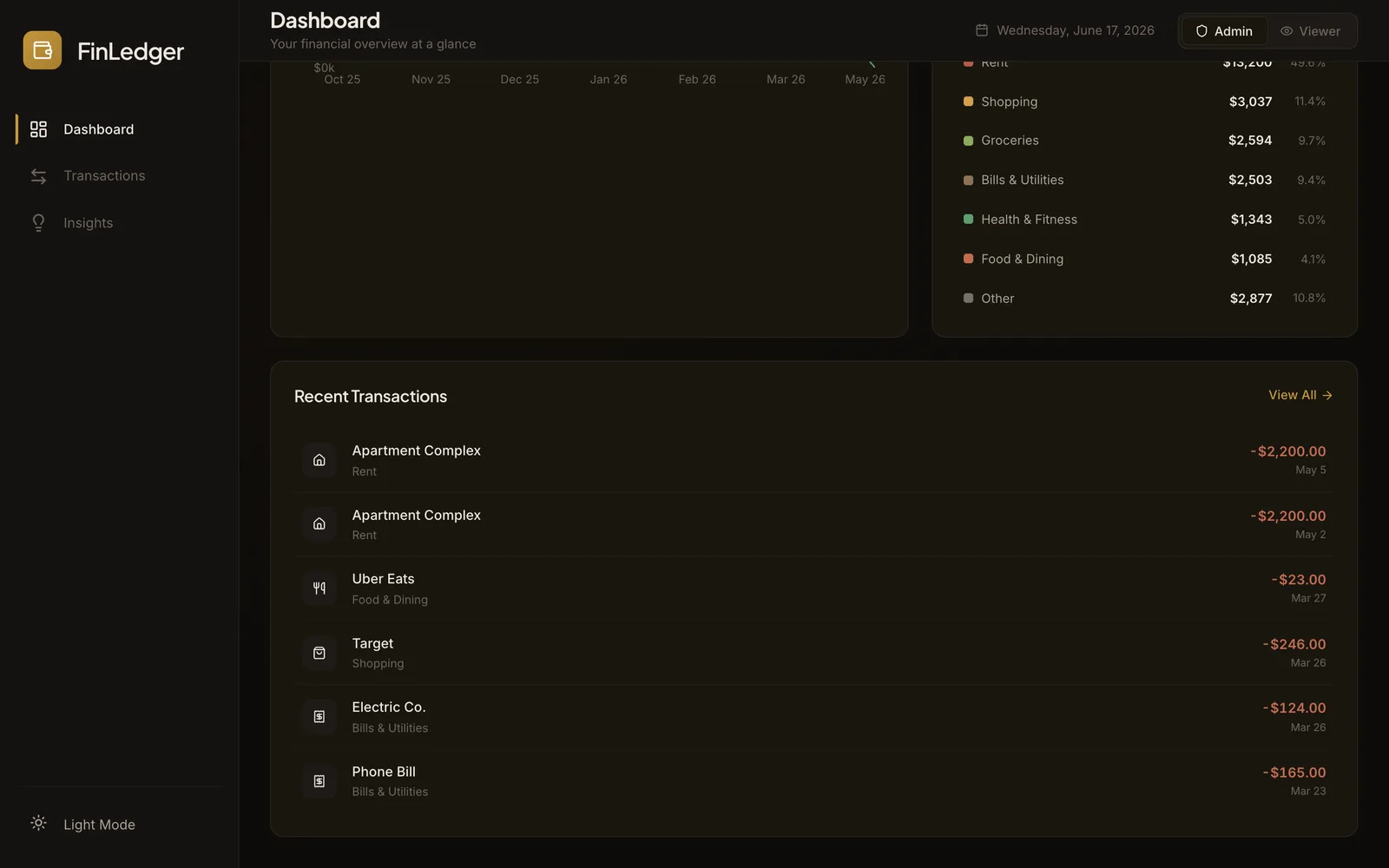The width and height of the screenshot is (1389, 868).
Task: Open the Target transaction
Action: coord(813,653)
